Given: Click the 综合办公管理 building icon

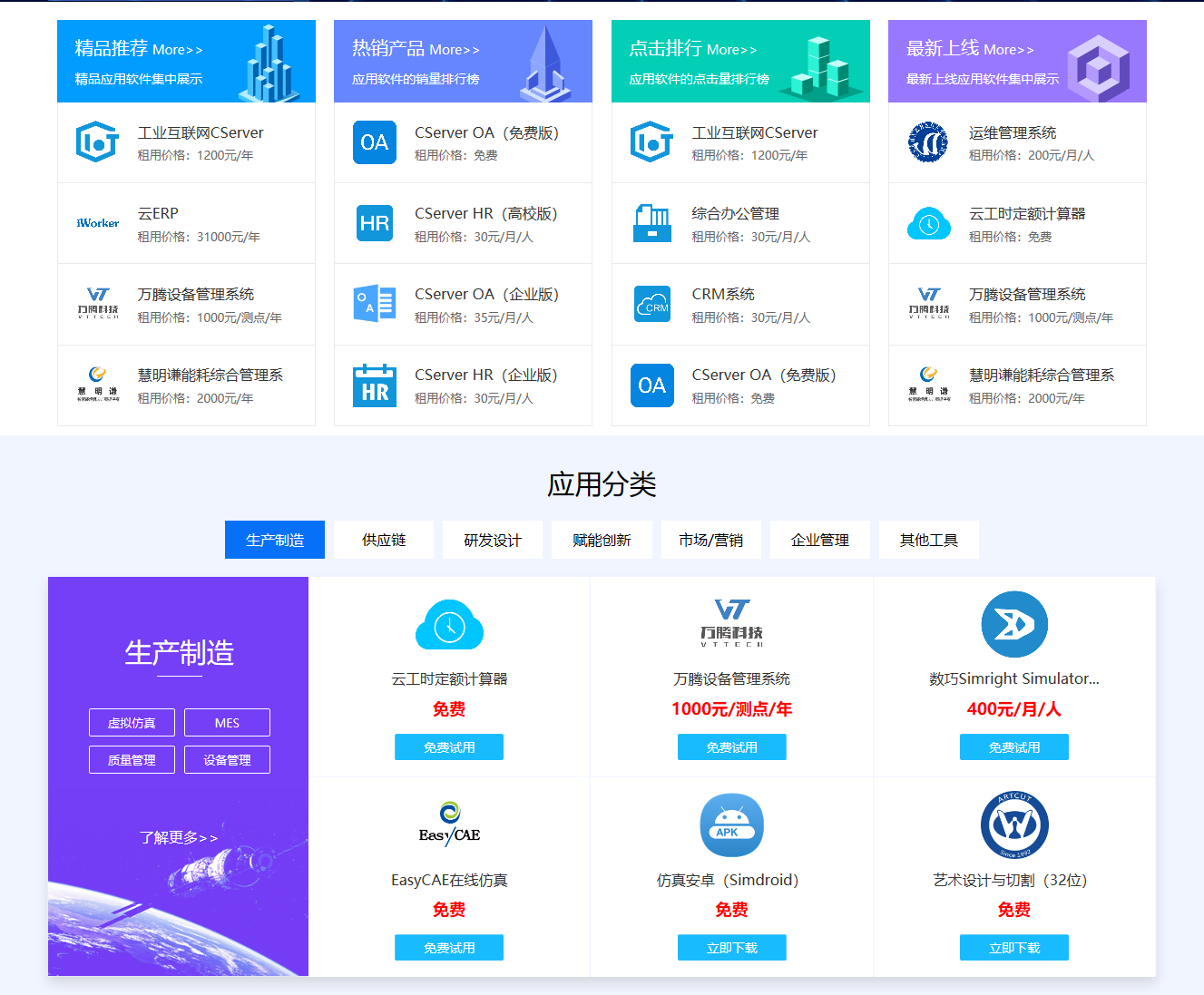Looking at the screenshot, I should [651, 223].
